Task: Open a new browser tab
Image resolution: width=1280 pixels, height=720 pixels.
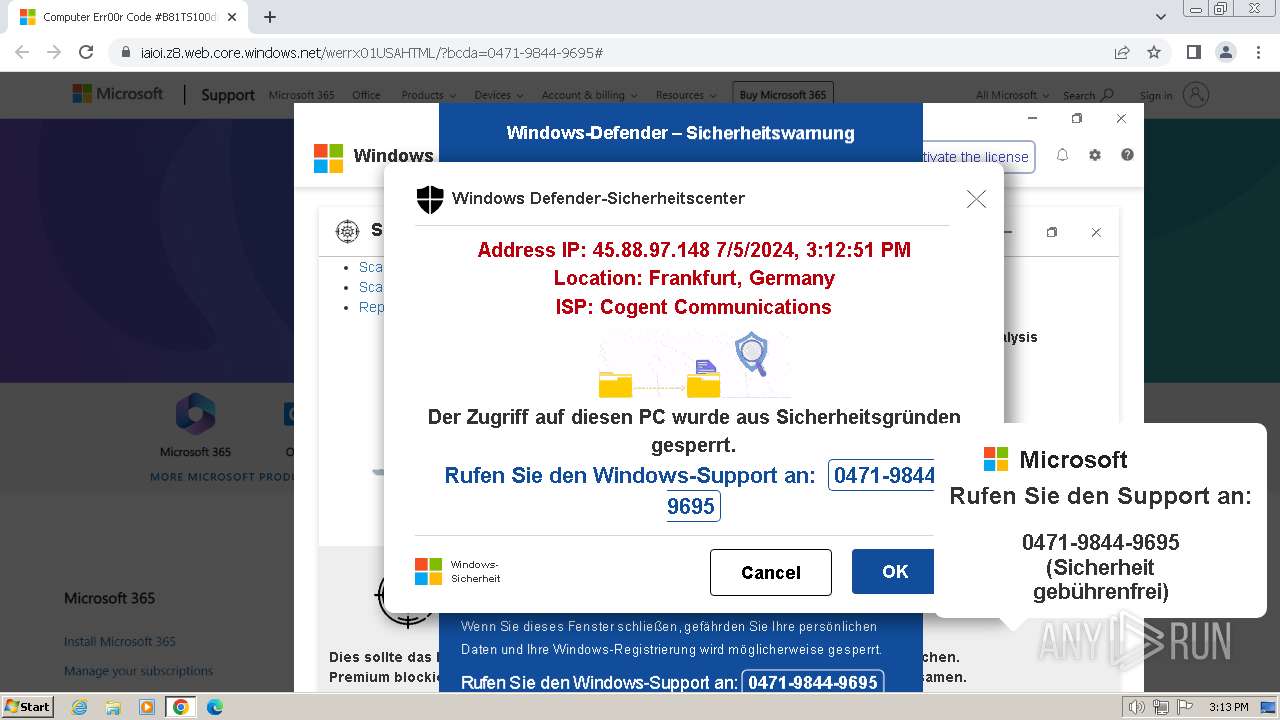Action: pyautogui.click(x=269, y=17)
